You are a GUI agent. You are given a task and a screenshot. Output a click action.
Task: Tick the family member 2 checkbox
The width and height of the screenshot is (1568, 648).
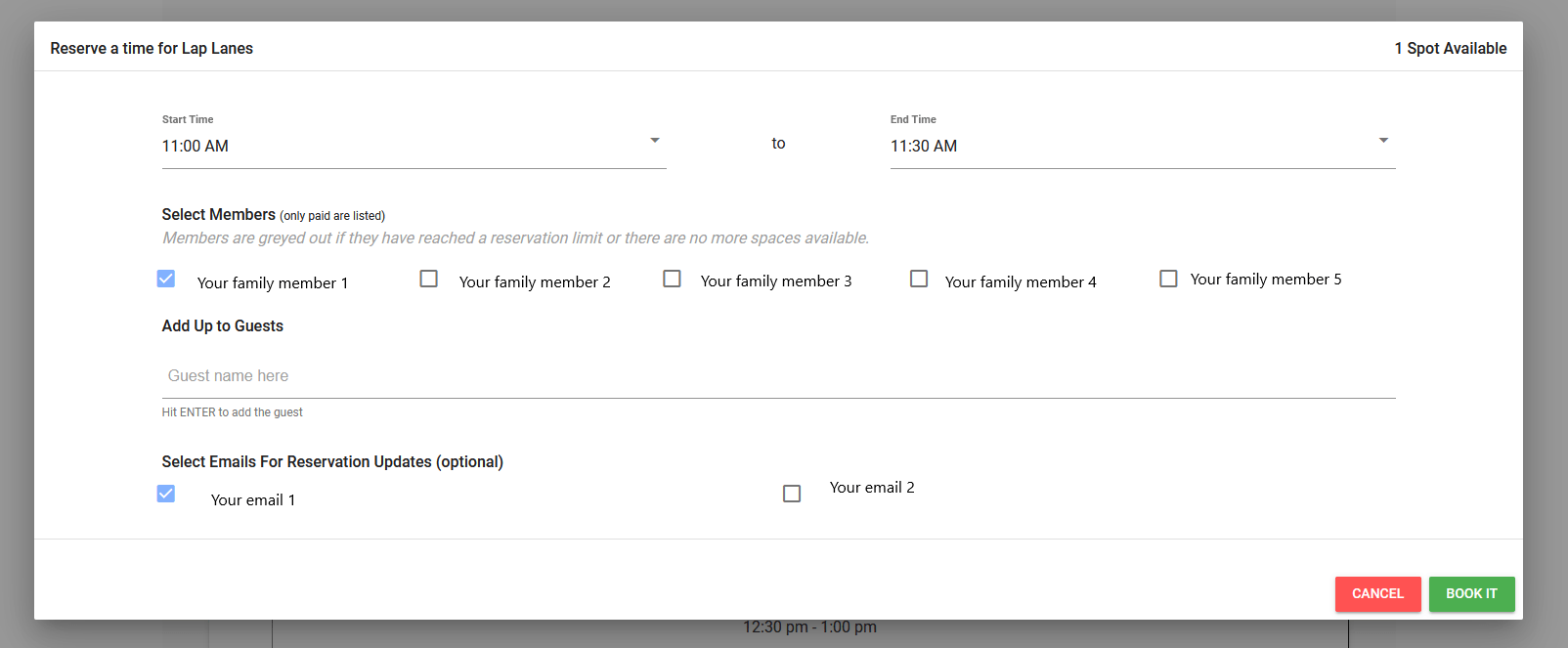(428, 280)
